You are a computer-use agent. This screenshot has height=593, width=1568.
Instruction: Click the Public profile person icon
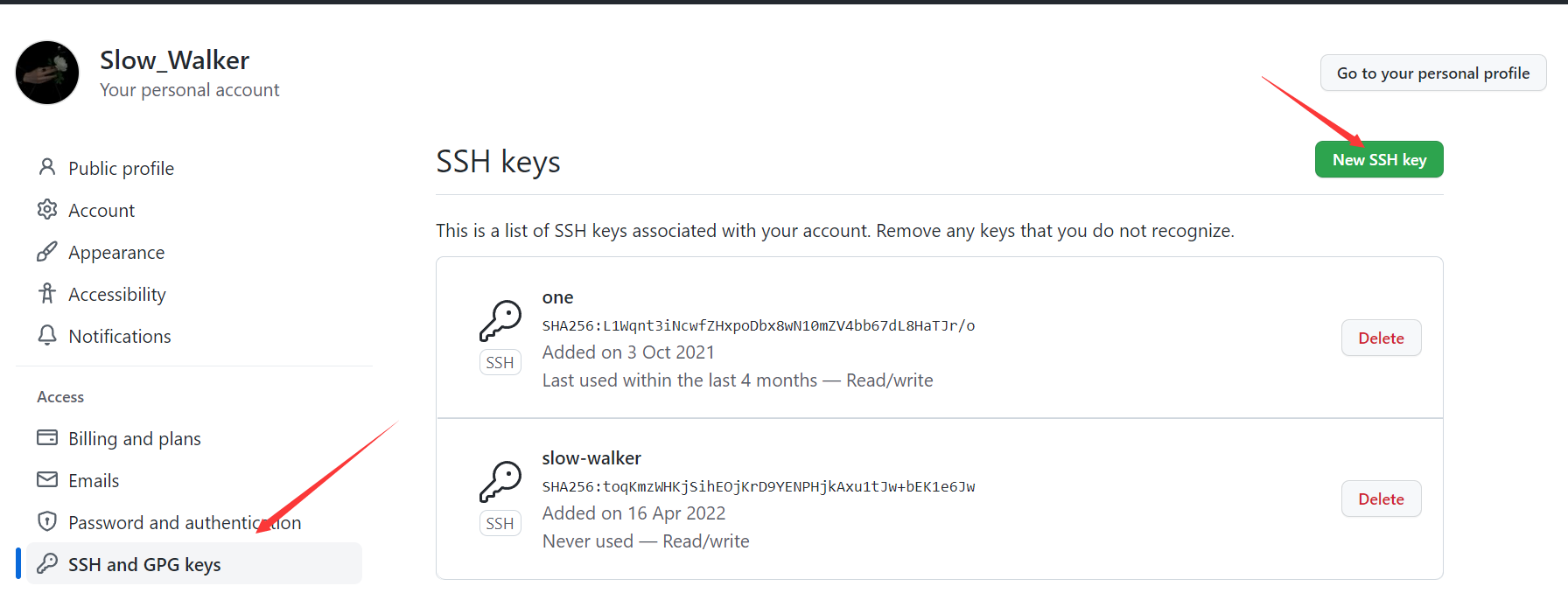click(47, 167)
